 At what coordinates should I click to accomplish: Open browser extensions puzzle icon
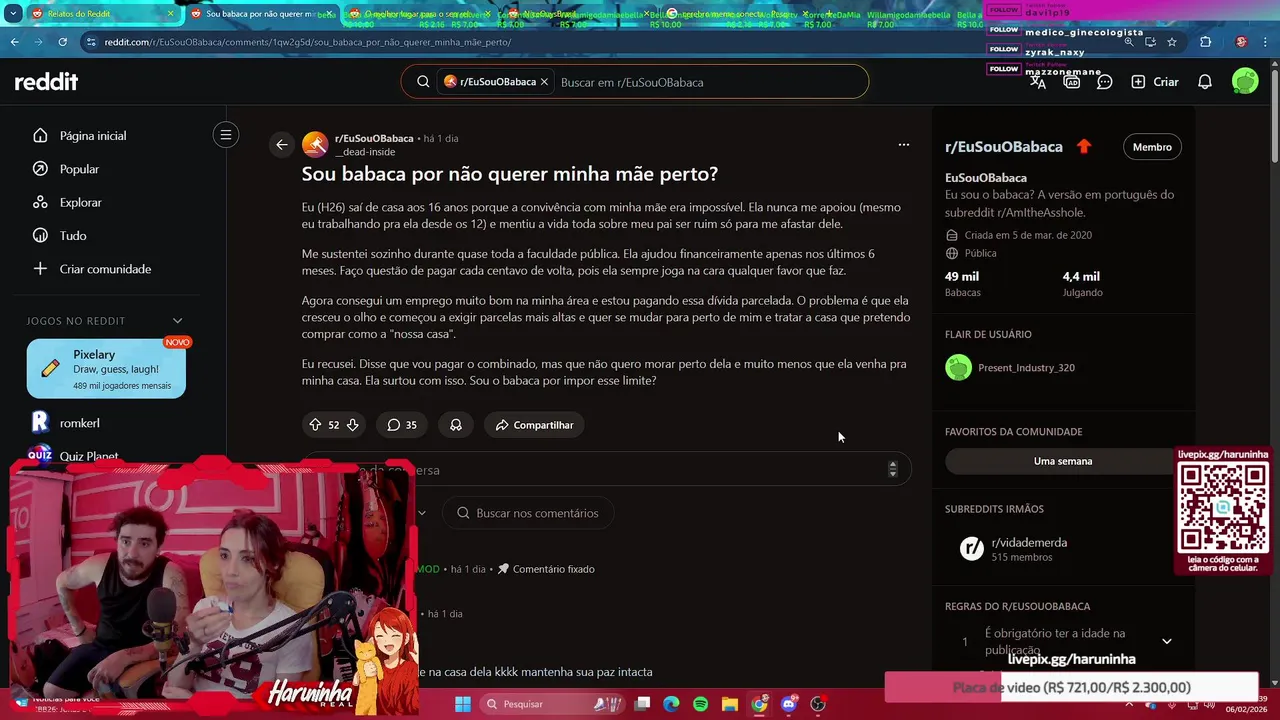tap(1205, 42)
